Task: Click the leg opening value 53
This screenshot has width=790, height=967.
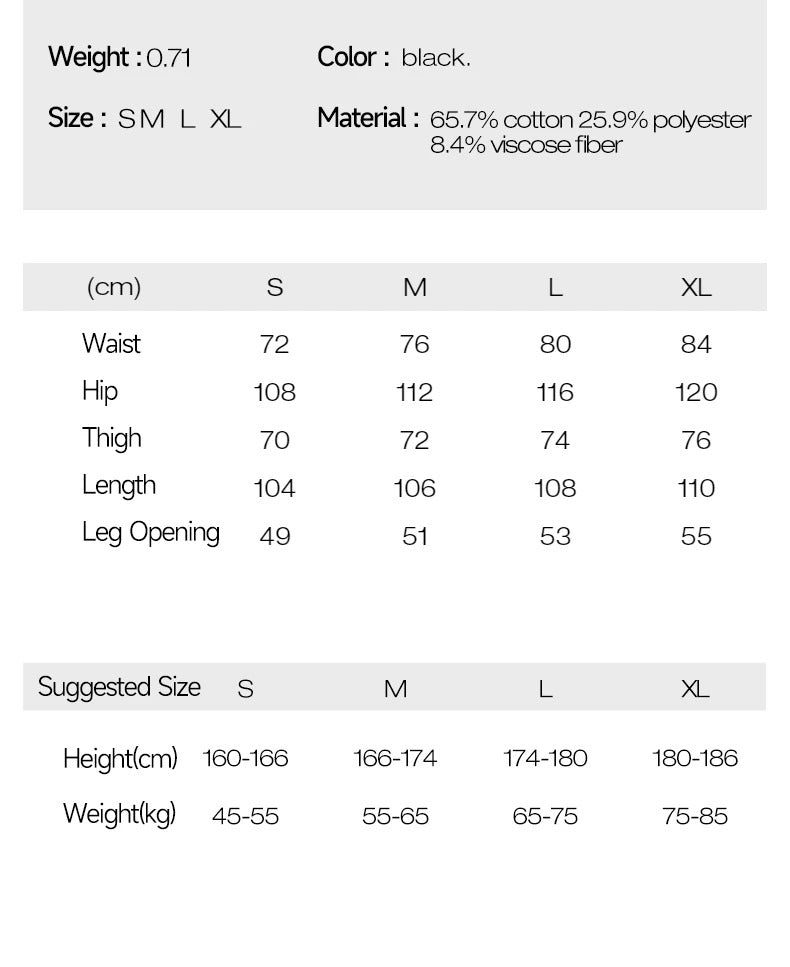Action: click(x=555, y=536)
